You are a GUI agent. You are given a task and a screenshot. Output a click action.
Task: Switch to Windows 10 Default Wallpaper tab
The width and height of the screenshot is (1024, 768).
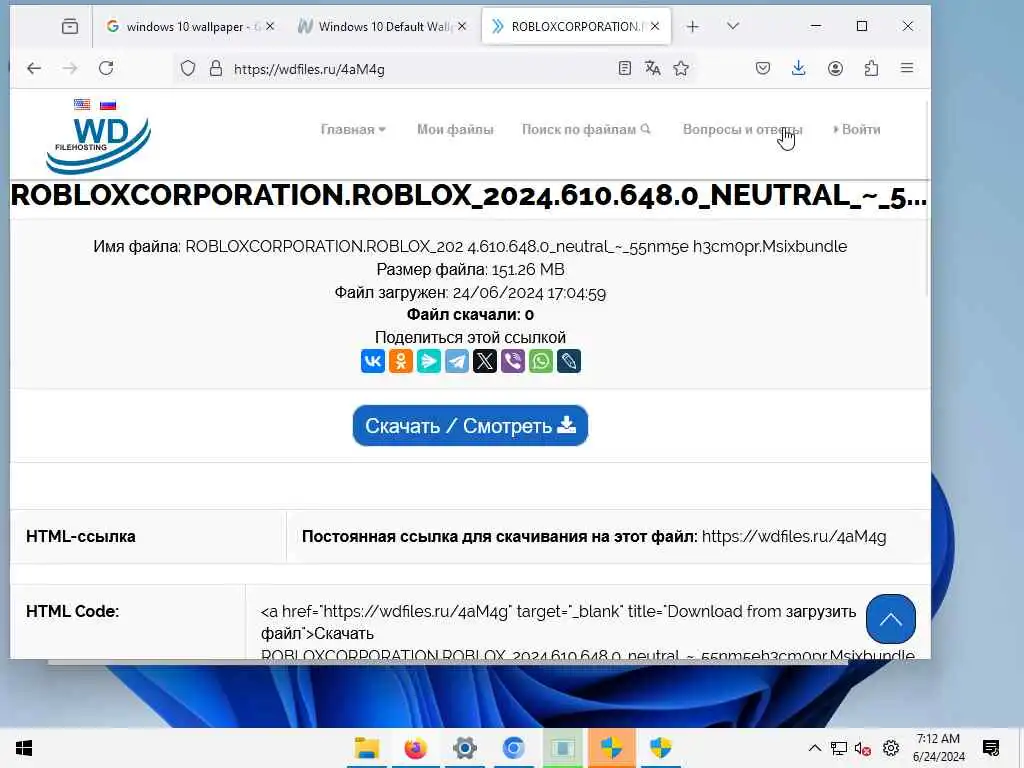pos(381,26)
